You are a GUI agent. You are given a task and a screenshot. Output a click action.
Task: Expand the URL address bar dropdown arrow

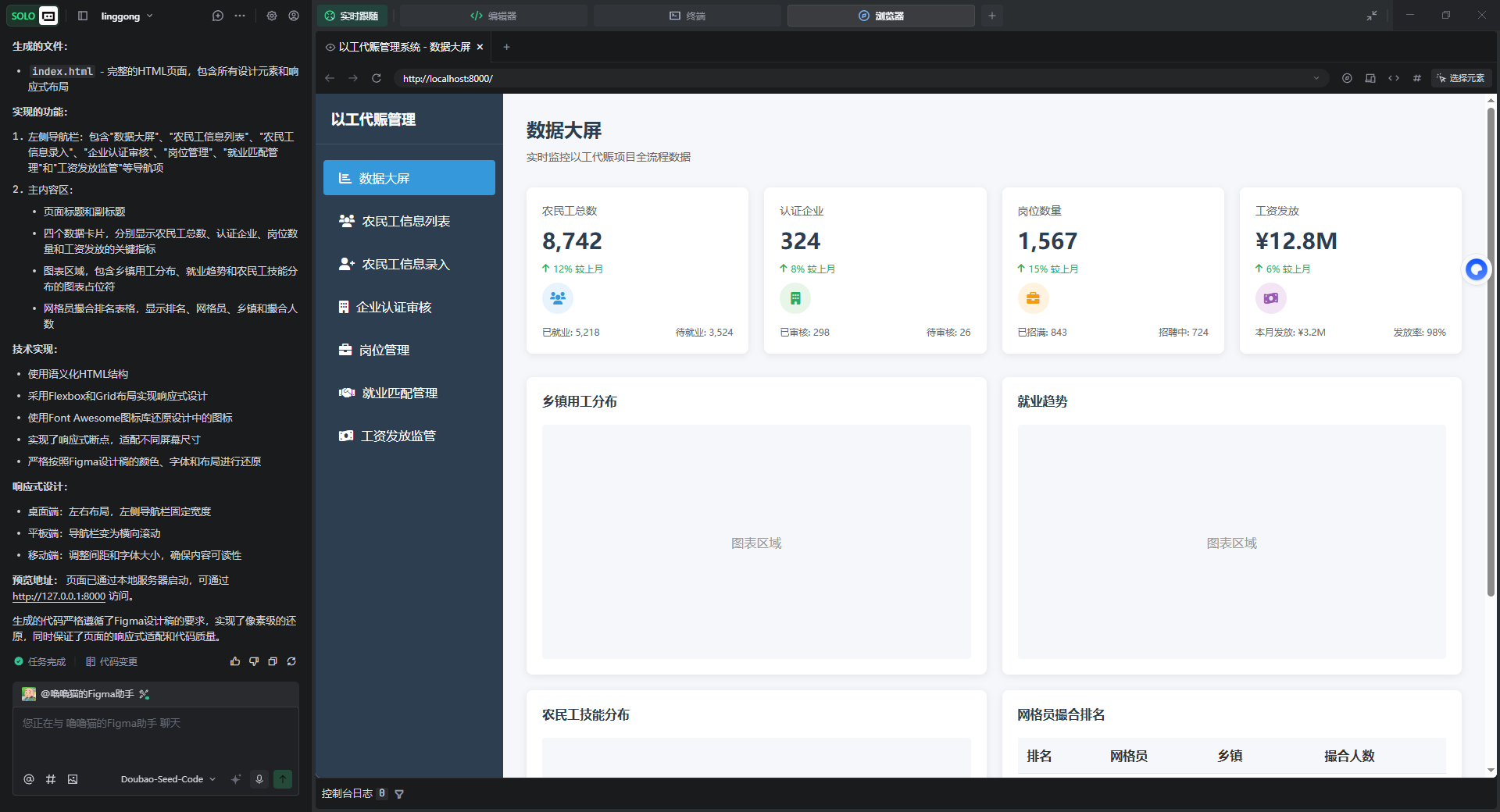point(1316,78)
